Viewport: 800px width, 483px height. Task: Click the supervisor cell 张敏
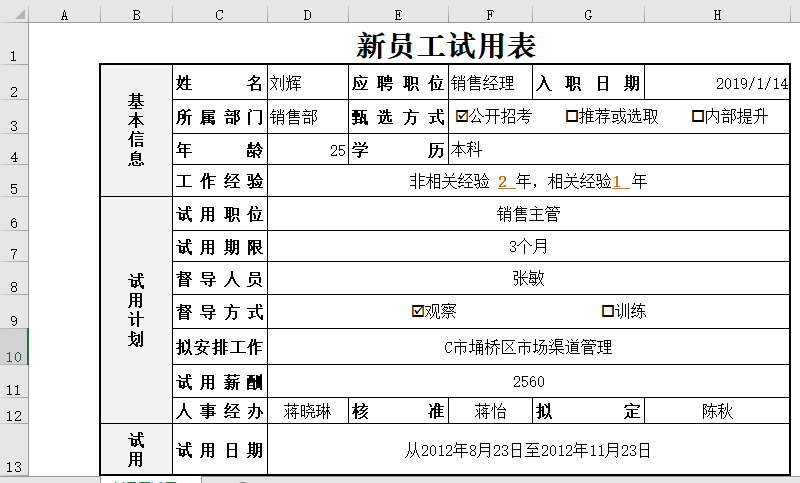528,279
